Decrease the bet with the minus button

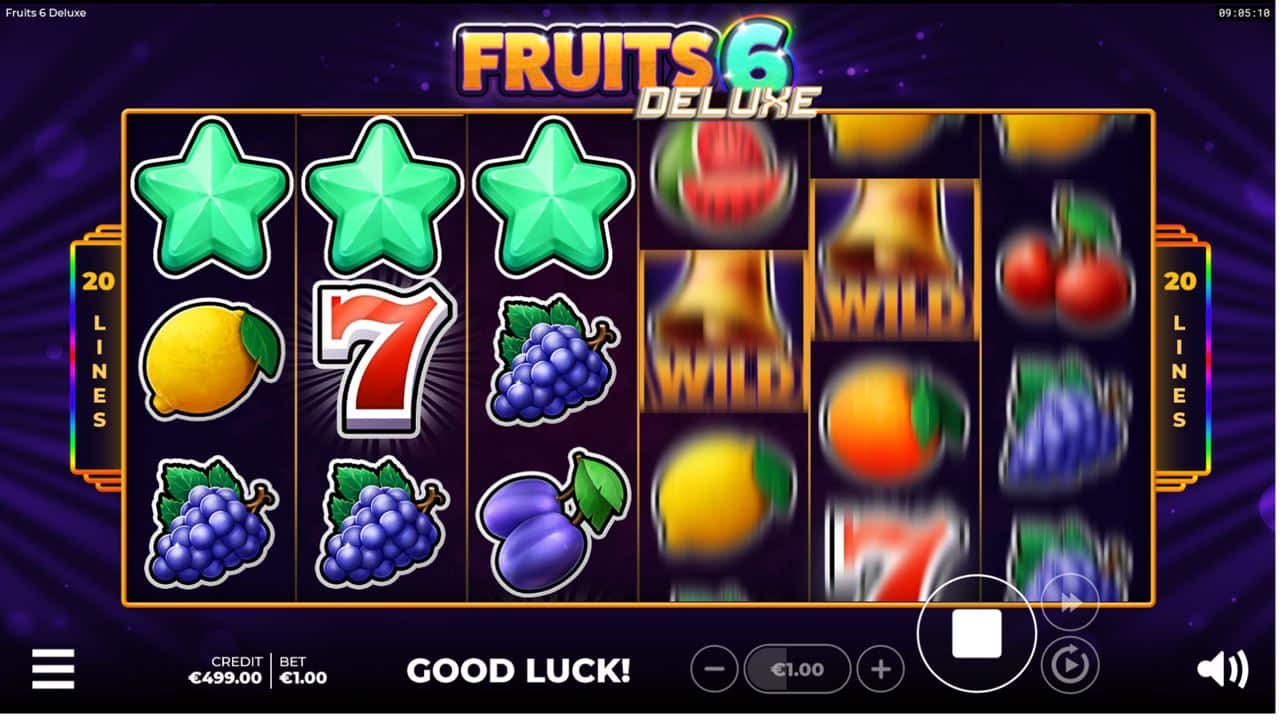[714, 669]
